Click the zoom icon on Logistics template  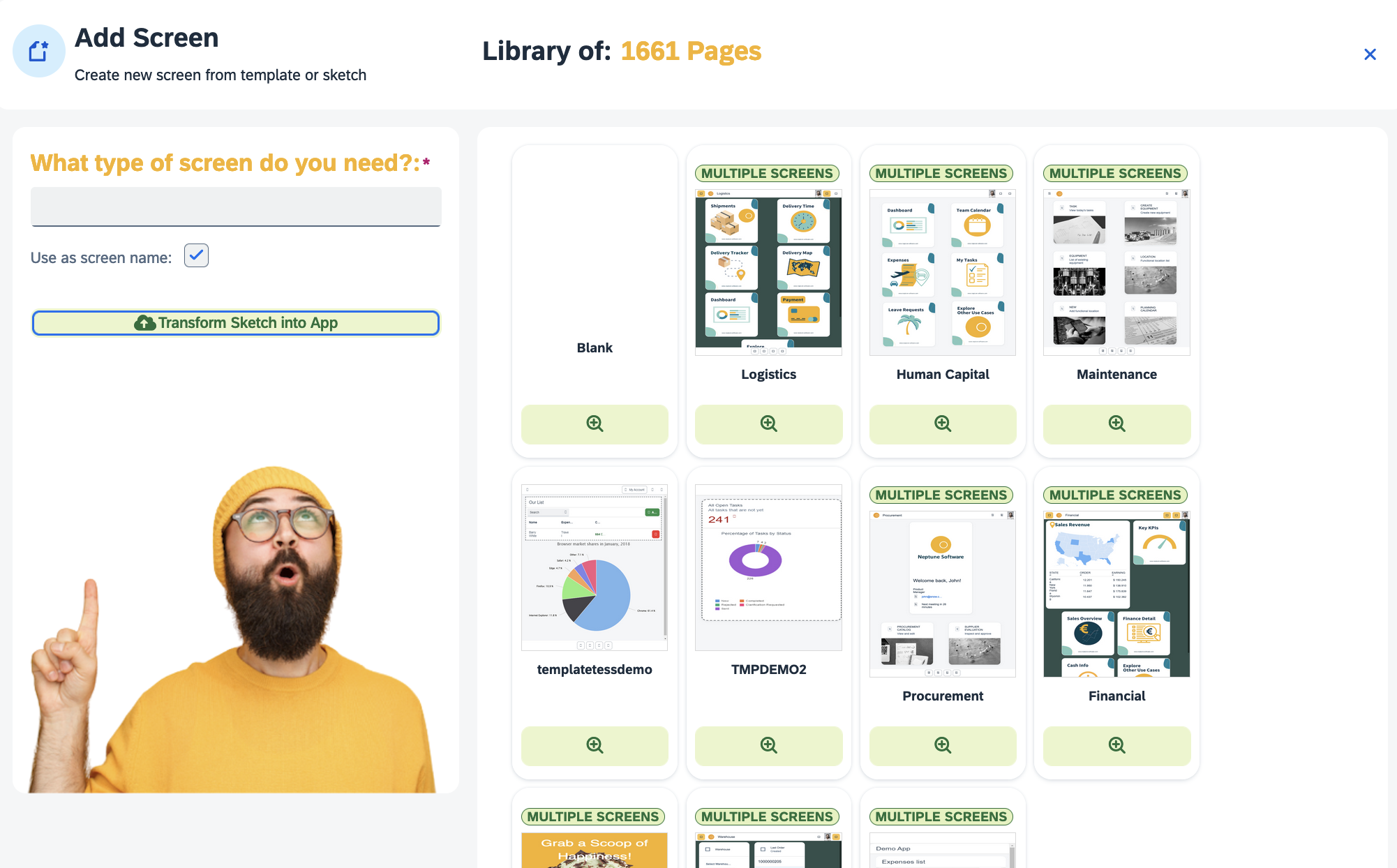[769, 422]
